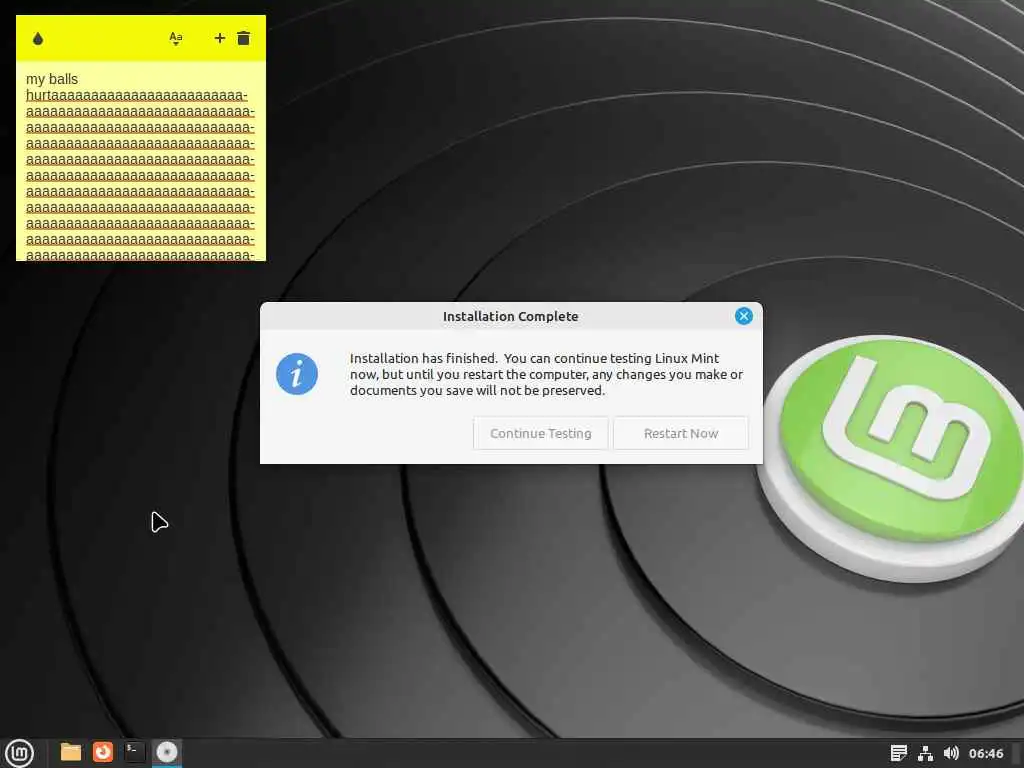The height and width of the screenshot is (768, 1024).
Task: Open the volume control tray icon
Action: click(951, 753)
